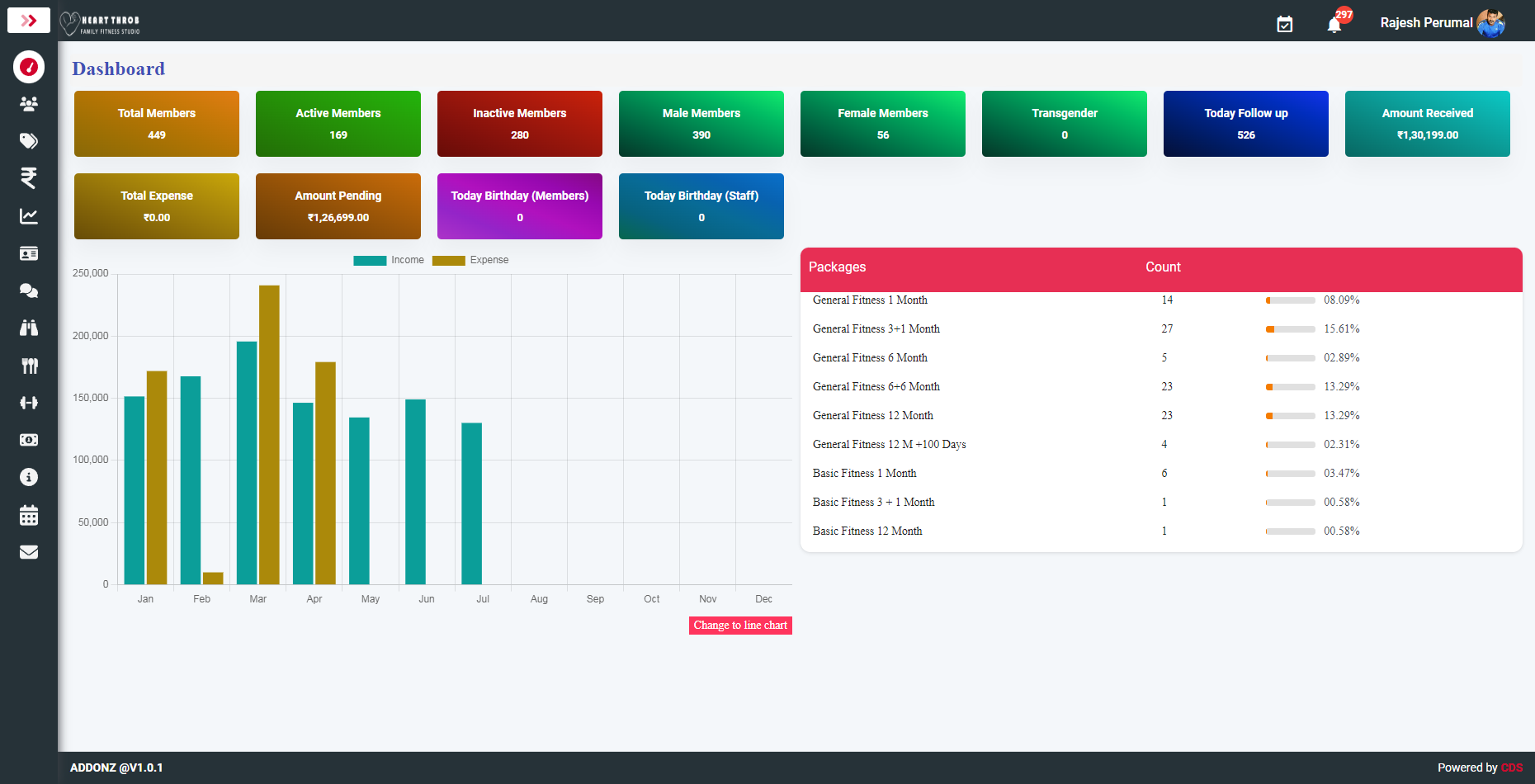Open the price tags icon in sidebar
The height and width of the screenshot is (784, 1535).
pyautogui.click(x=29, y=141)
